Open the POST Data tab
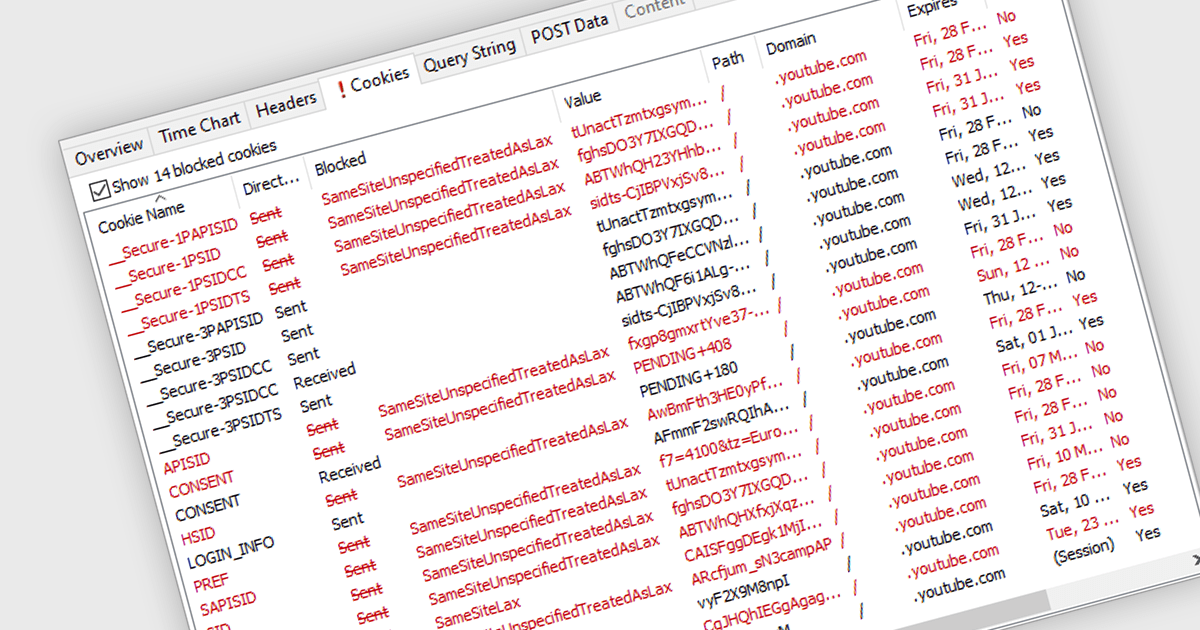This screenshot has height=630, width=1200. pyautogui.click(x=569, y=28)
